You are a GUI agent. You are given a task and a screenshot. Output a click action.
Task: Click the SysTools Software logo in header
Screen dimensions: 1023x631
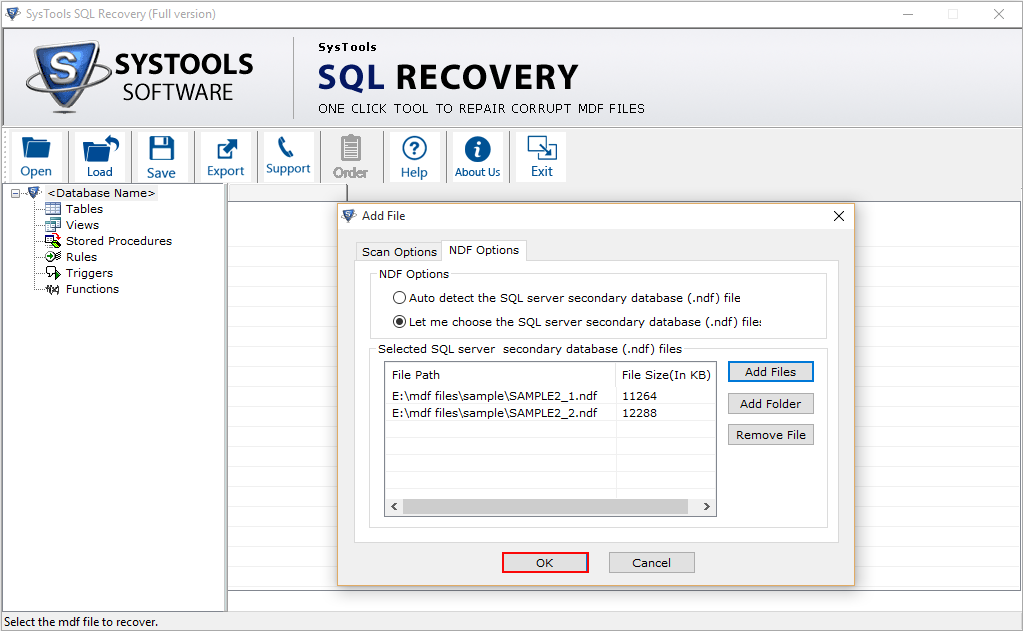(140, 78)
